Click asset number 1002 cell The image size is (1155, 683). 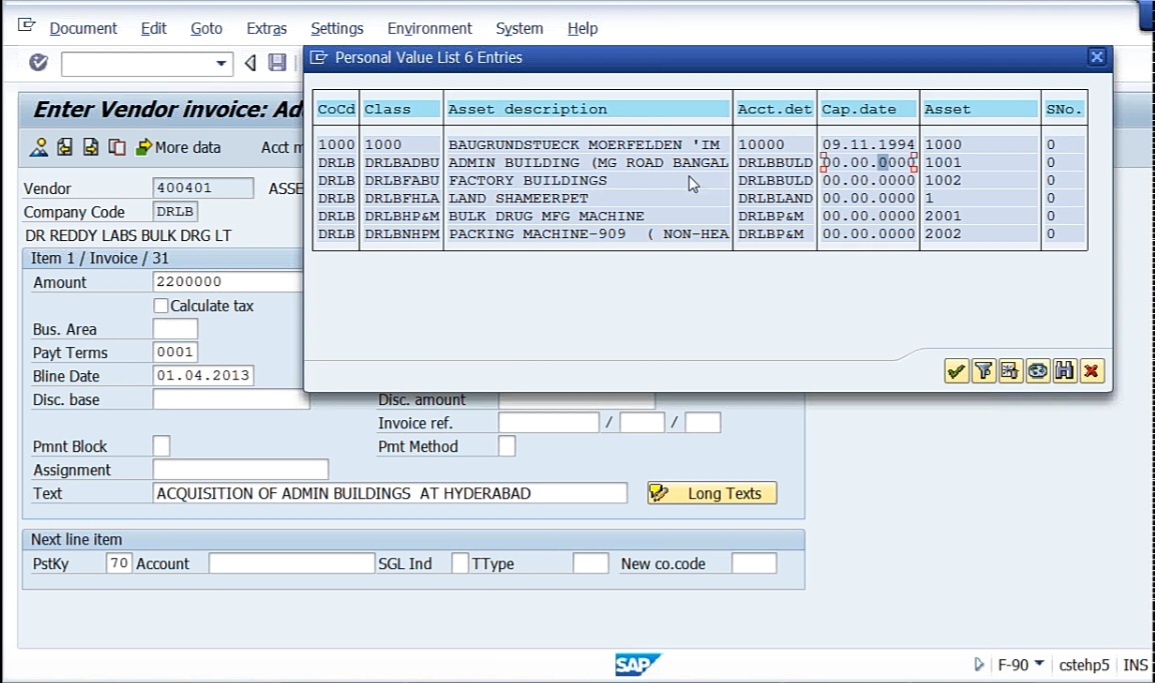[x=980, y=181]
